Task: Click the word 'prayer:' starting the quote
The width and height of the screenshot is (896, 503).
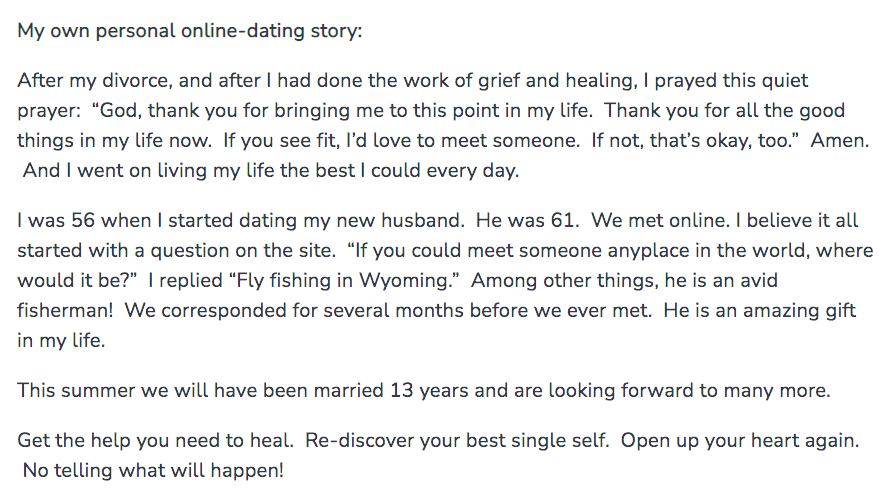Action: click(49, 111)
